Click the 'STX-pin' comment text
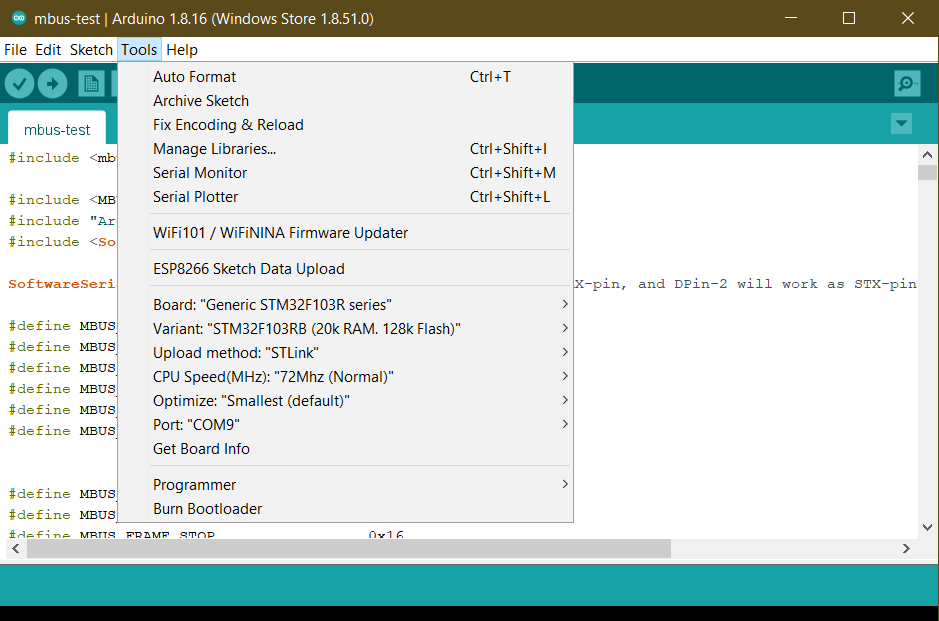This screenshot has height=621, width=939. point(885,284)
